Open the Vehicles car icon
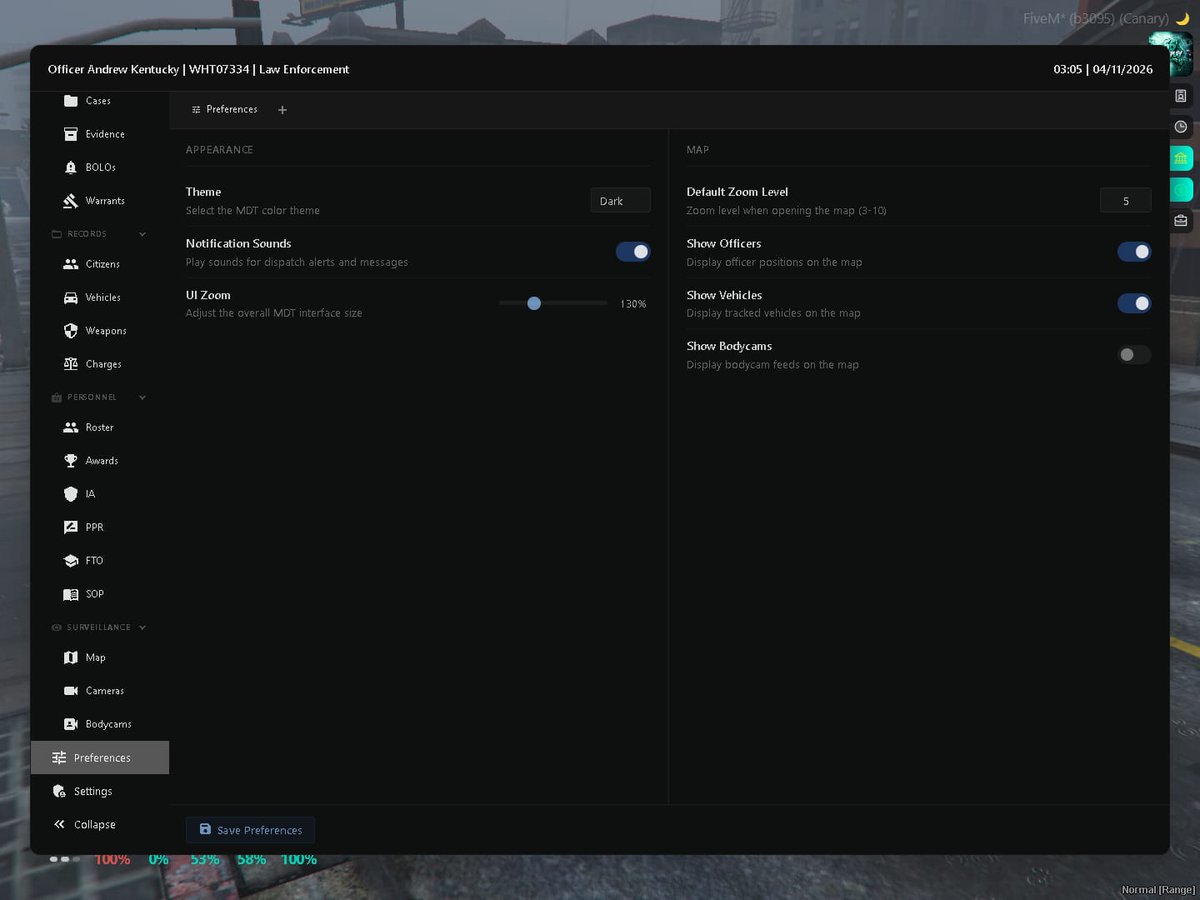 [x=70, y=297]
